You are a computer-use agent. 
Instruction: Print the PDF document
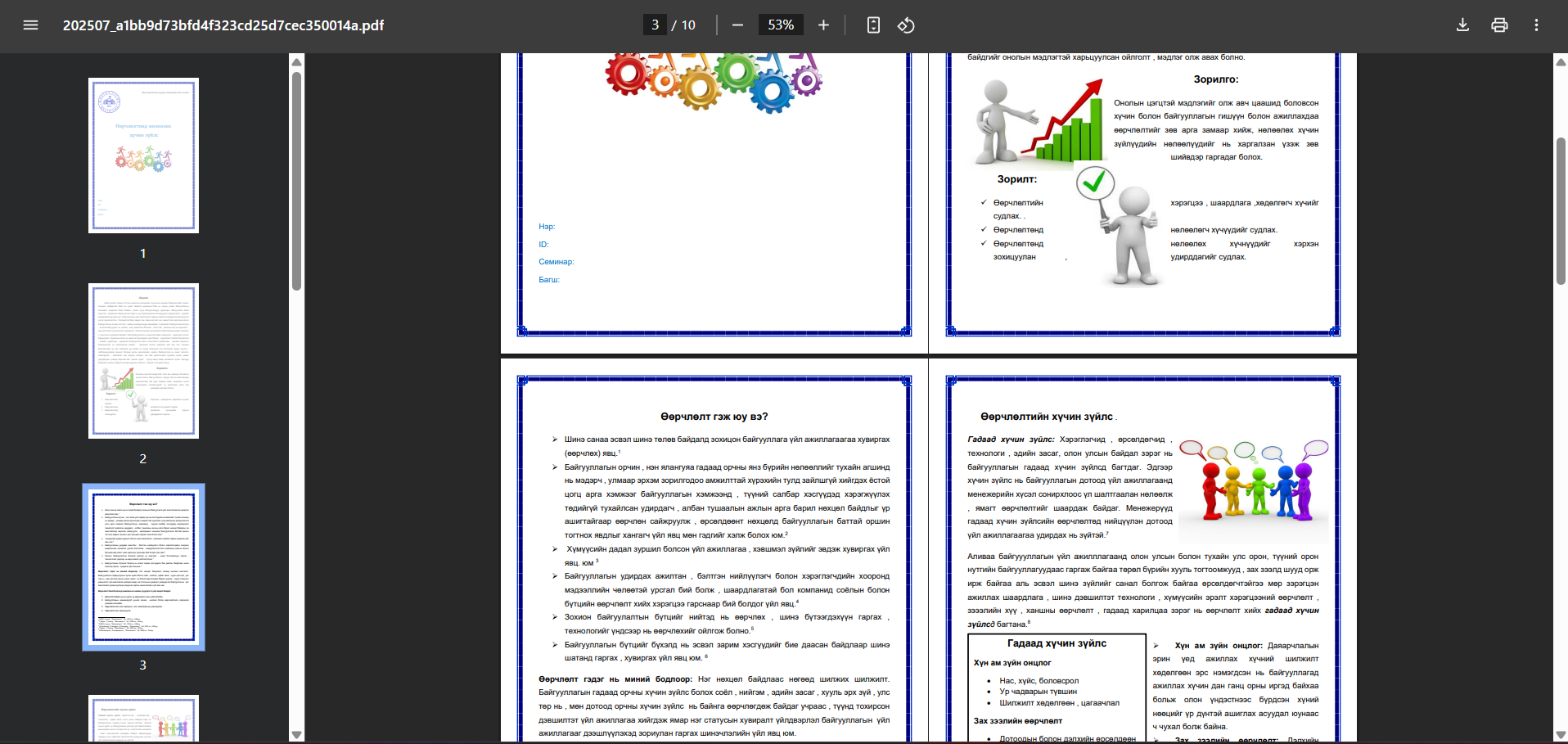click(x=1499, y=25)
